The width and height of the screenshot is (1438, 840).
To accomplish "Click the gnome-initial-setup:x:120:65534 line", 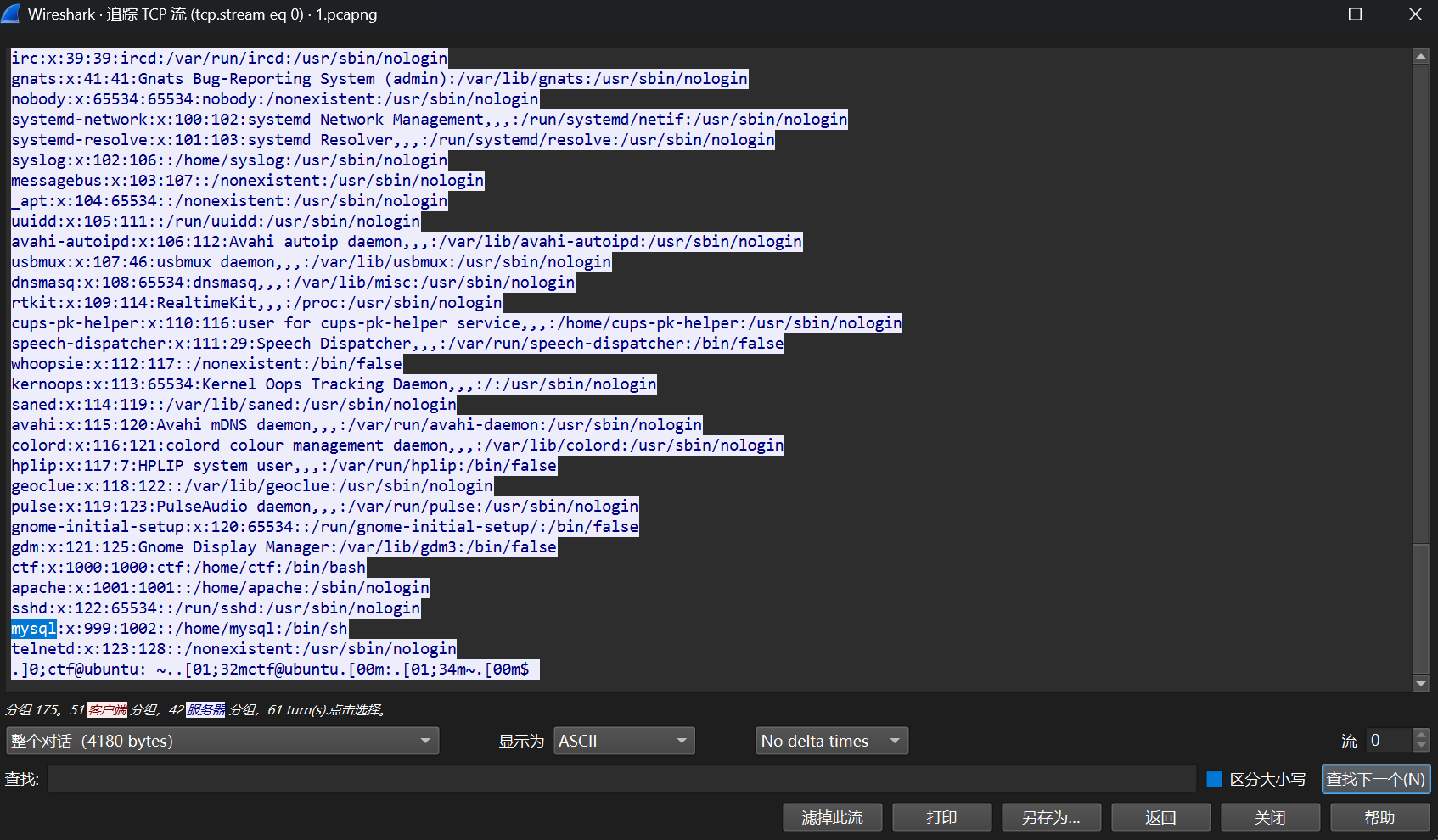I will tap(325, 527).
